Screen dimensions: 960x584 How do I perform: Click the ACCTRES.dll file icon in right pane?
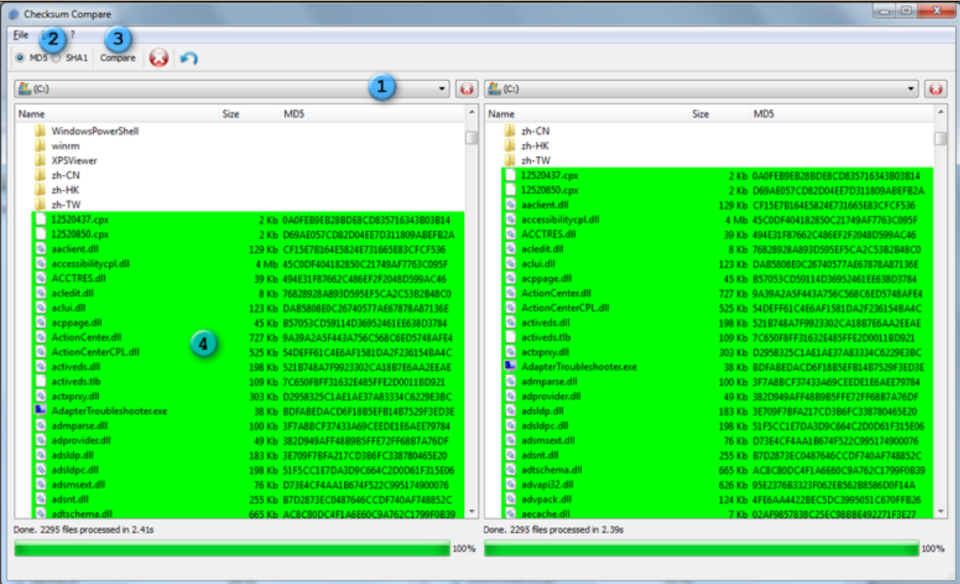(x=510, y=234)
